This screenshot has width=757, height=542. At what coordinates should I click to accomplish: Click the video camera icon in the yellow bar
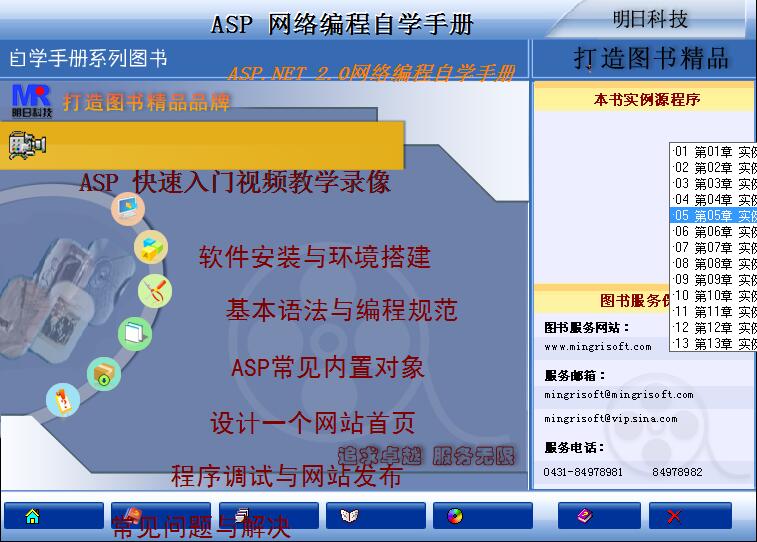pyautogui.click(x=28, y=144)
